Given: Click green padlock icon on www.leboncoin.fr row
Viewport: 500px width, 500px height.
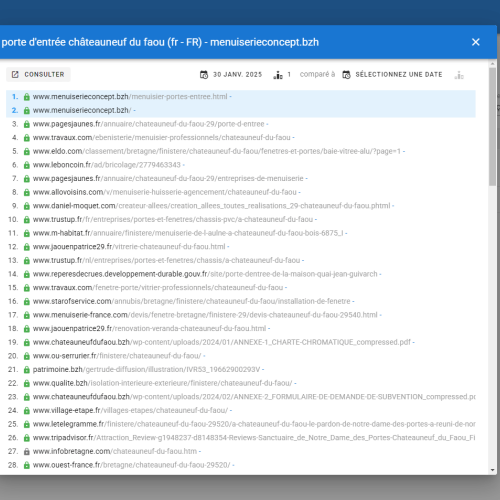Looking at the screenshot, I should point(27,165).
